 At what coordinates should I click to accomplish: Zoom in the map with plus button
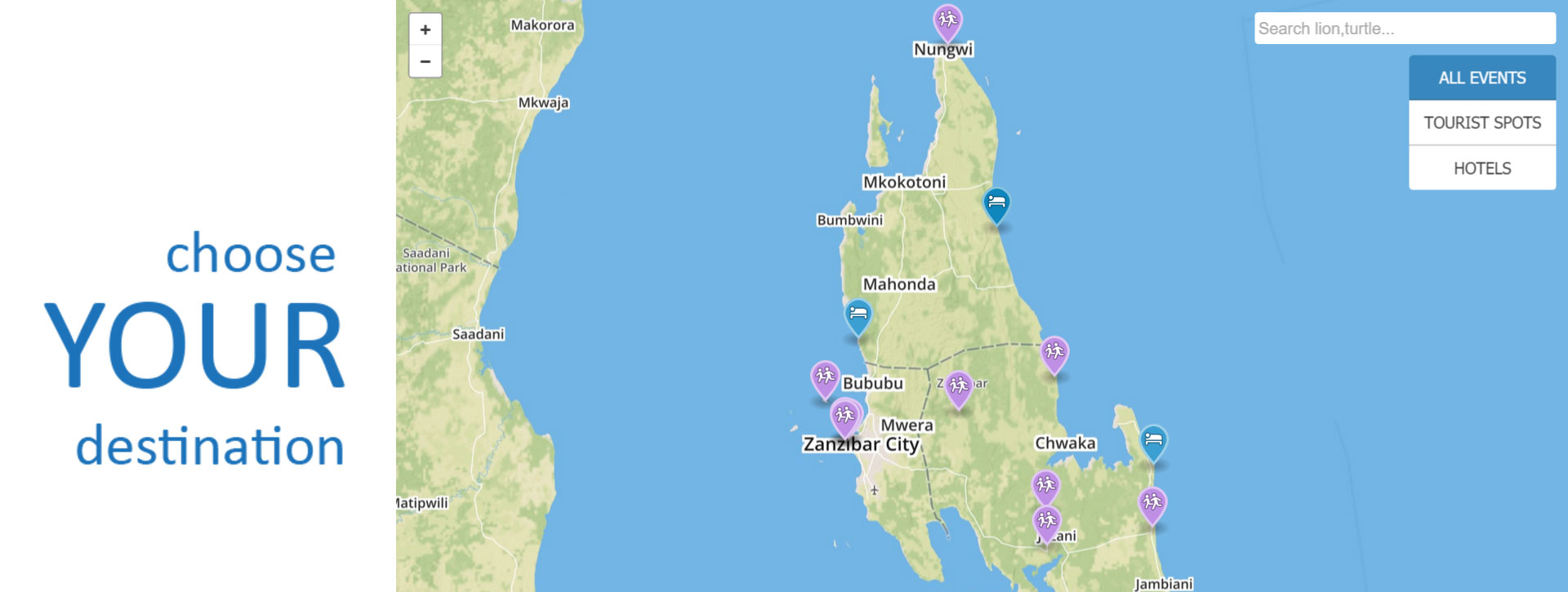[x=425, y=29]
